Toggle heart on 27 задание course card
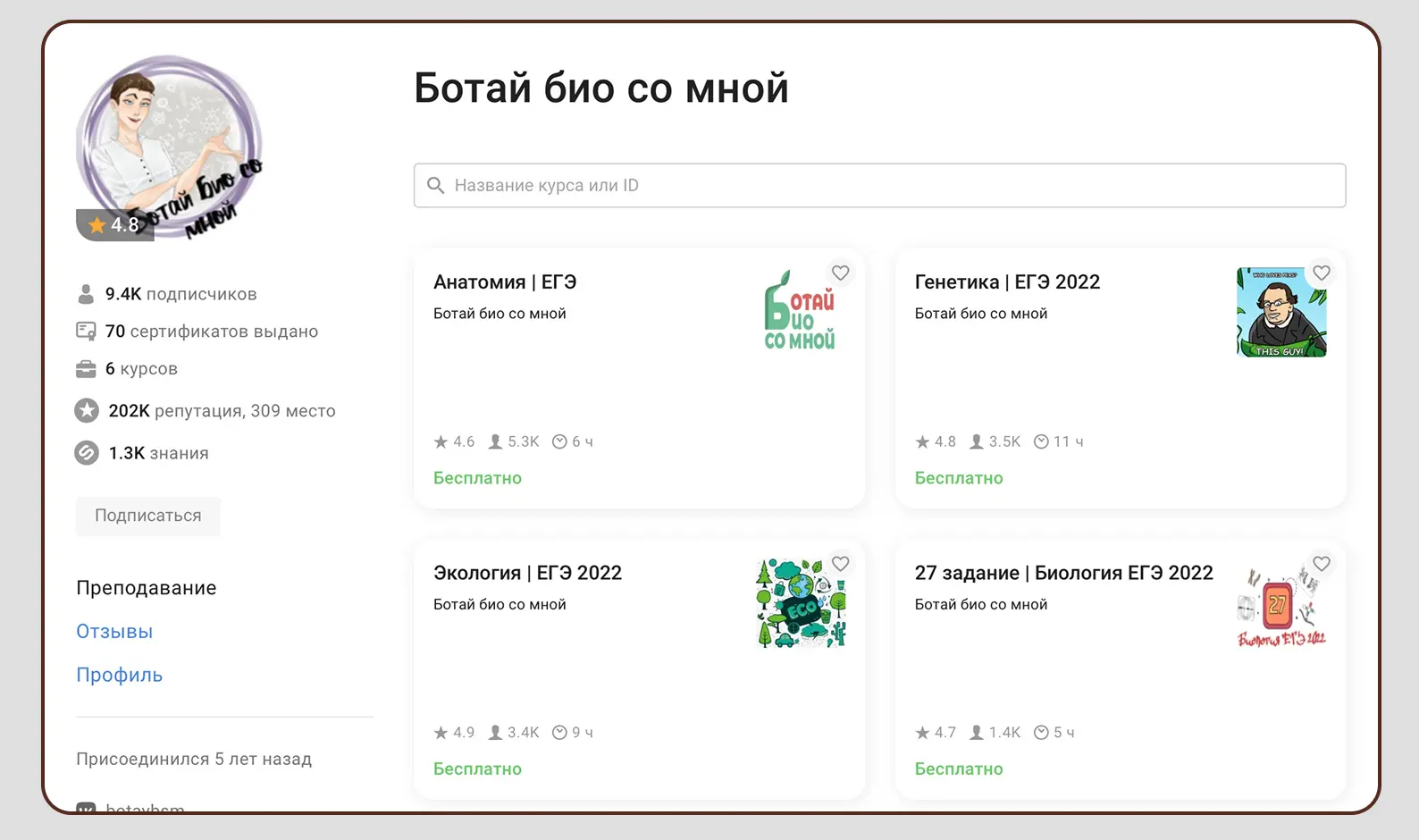Screen dimensions: 1419x840 [x=1322, y=563]
